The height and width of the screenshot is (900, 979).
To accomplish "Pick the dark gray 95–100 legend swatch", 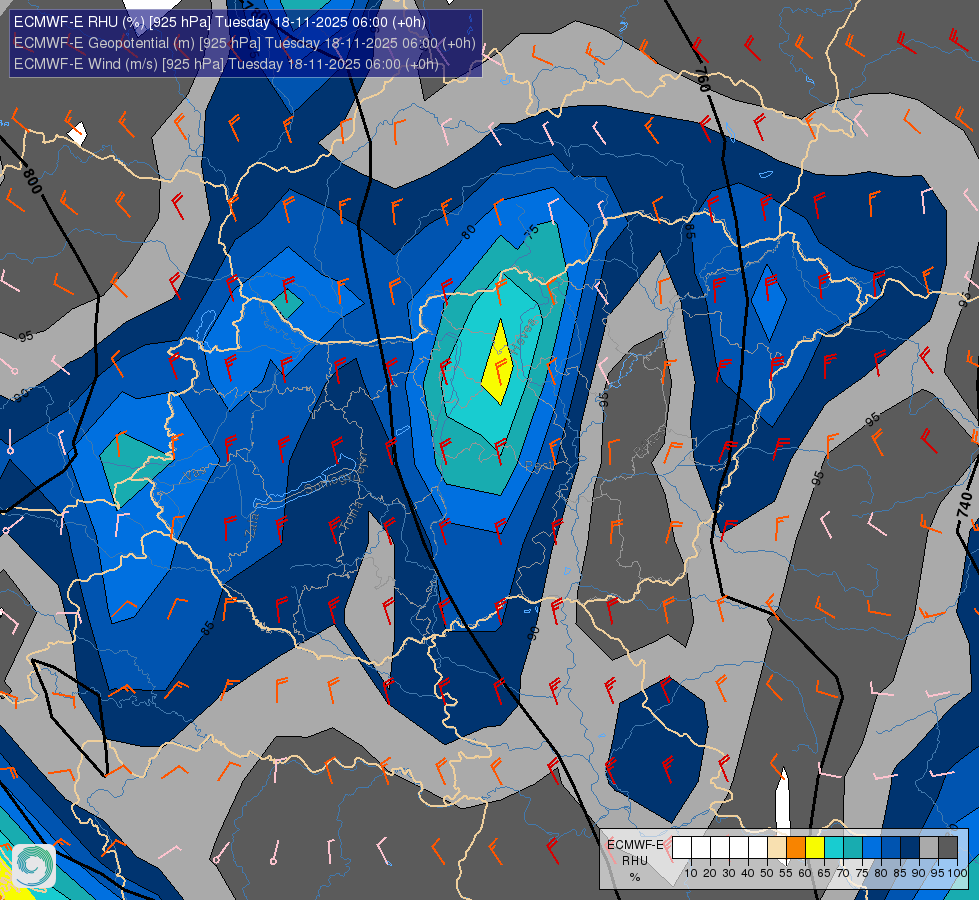I will [948, 848].
